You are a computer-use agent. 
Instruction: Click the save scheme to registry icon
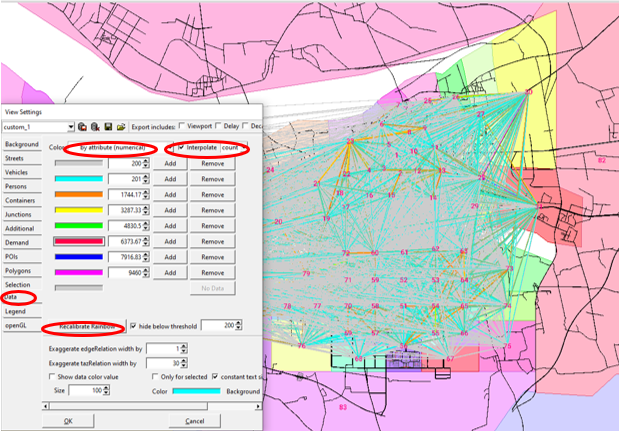point(83,127)
